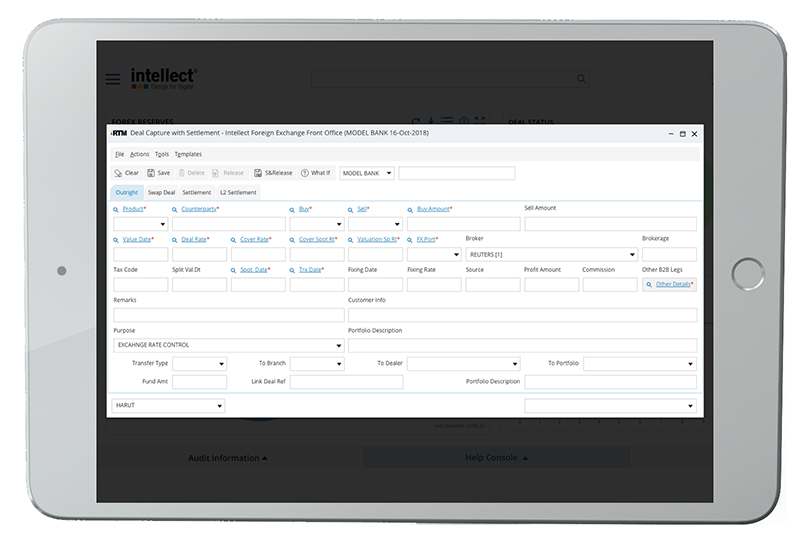Click the Counterparty link label
Image resolution: width=800 pixels, height=536 pixels.
click(198, 209)
